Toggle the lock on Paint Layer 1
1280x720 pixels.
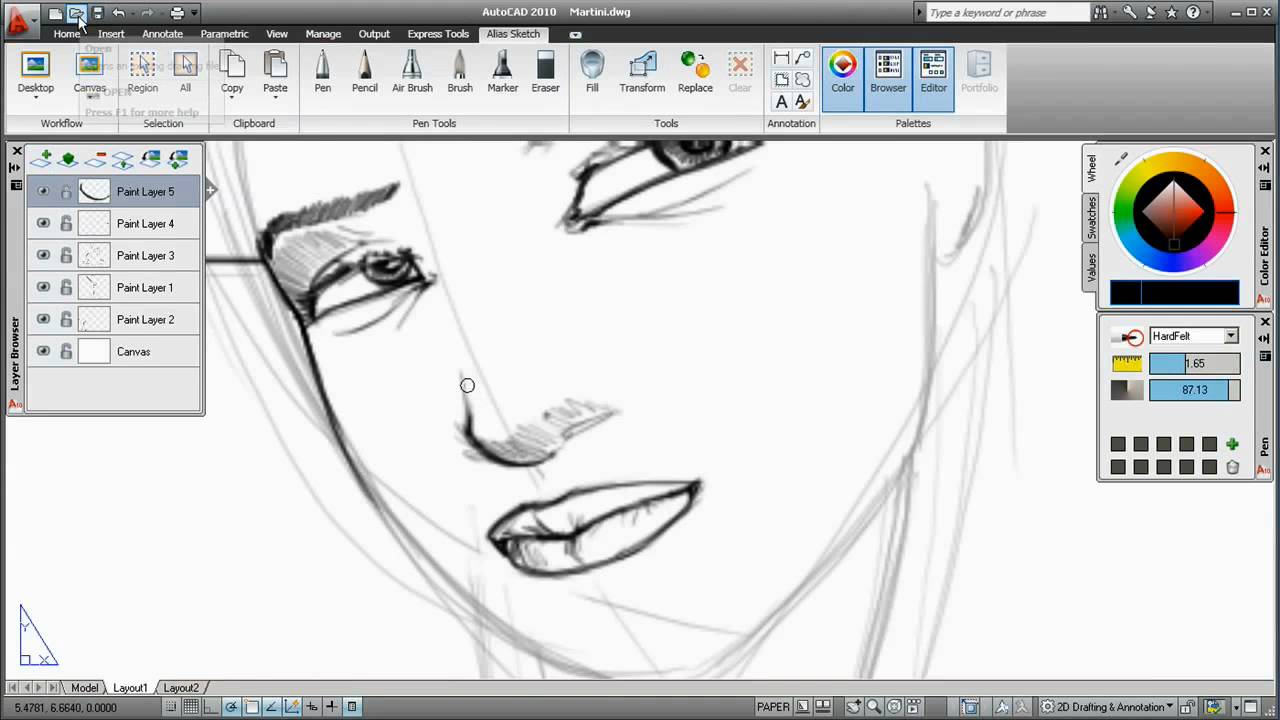click(66, 288)
